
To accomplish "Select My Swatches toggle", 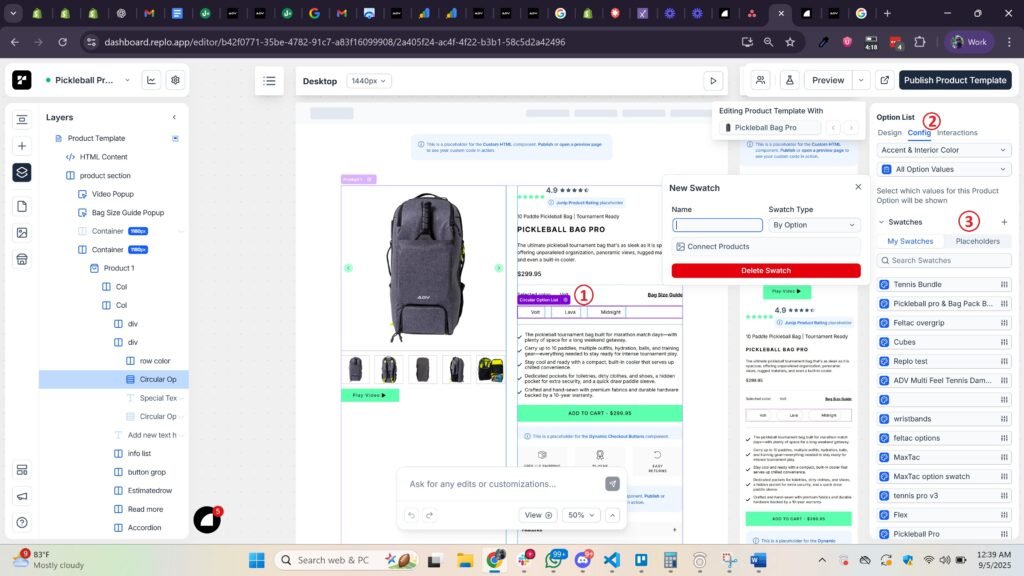I will (x=910, y=241).
